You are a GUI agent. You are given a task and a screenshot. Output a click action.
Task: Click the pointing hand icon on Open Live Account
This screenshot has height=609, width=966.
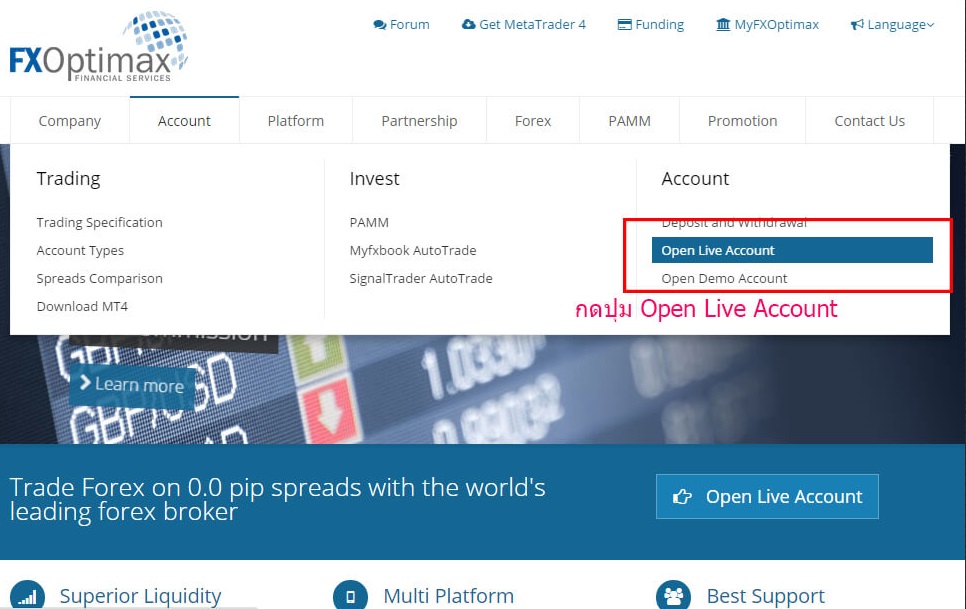coord(682,496)
